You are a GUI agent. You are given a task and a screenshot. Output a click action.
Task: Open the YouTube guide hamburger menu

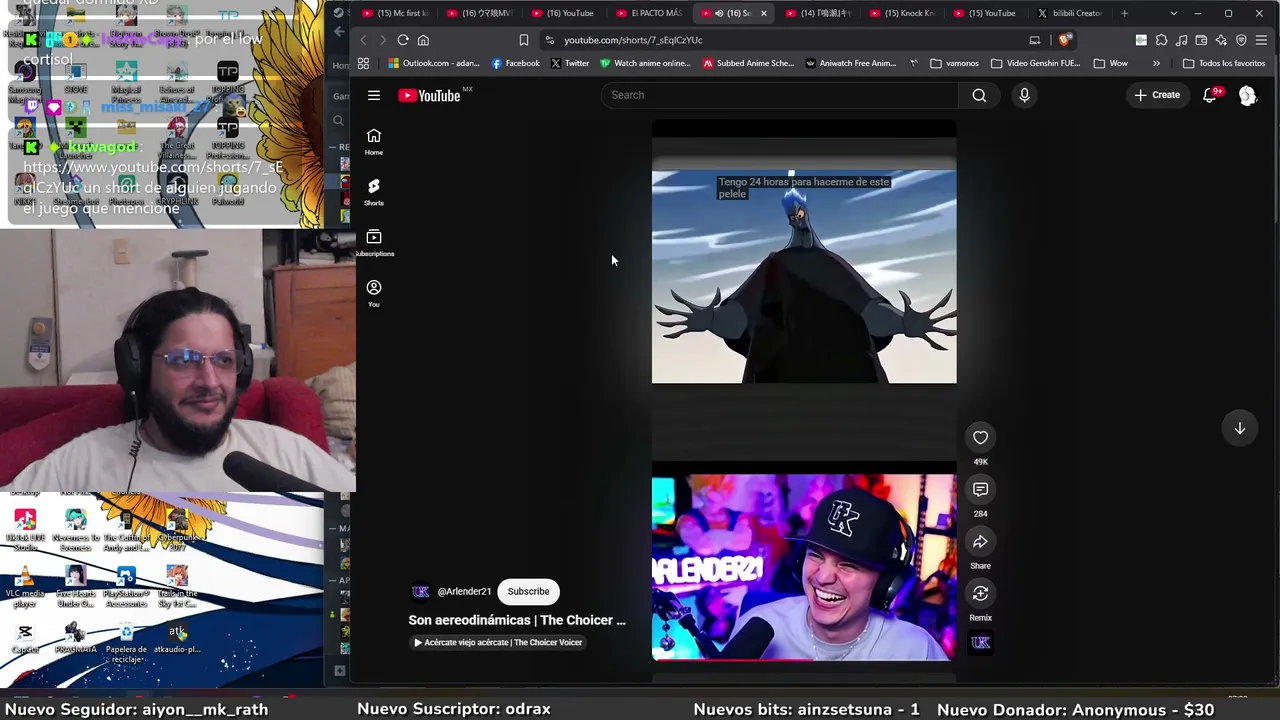tap(374, 95)
